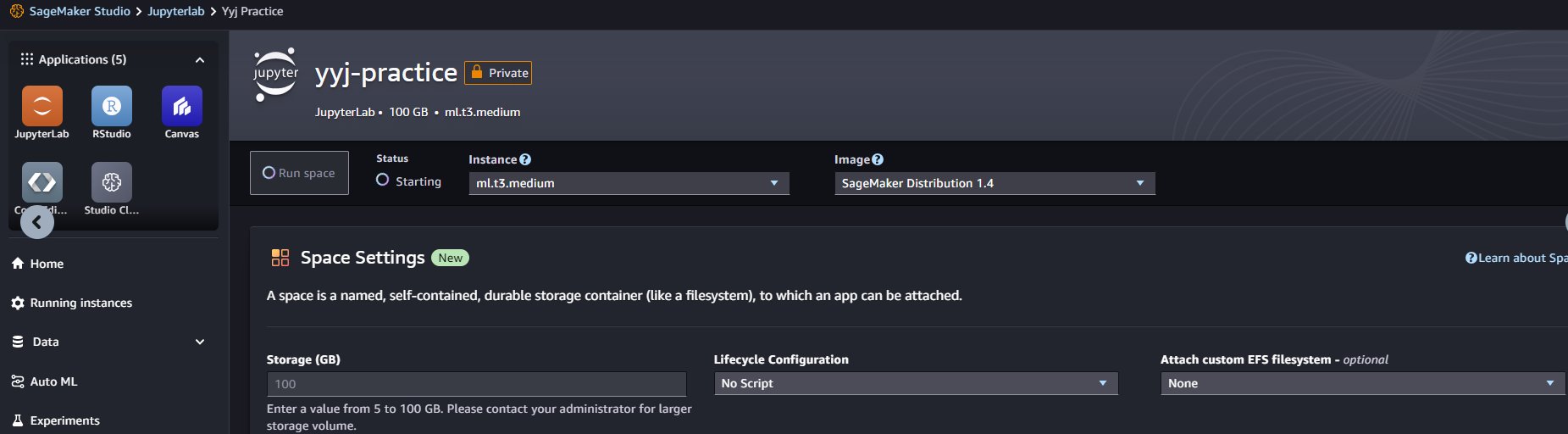Open Learn about Spaces help link
Image resolution: width=1568 pixels, height=434 pixels.
click(x=1517, y=258)
